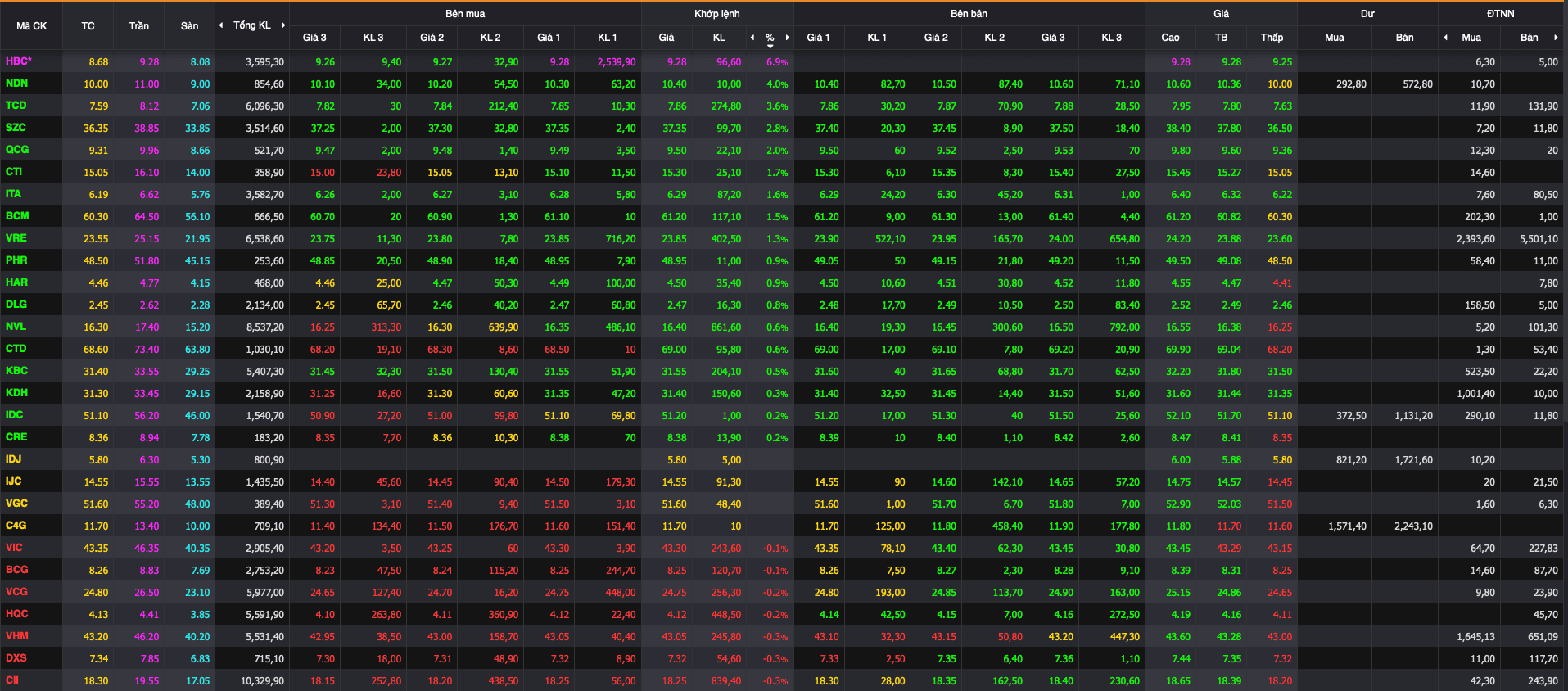
Task: Click VRE foreign buy value 2,393,60
Action: pos(1475,239)
